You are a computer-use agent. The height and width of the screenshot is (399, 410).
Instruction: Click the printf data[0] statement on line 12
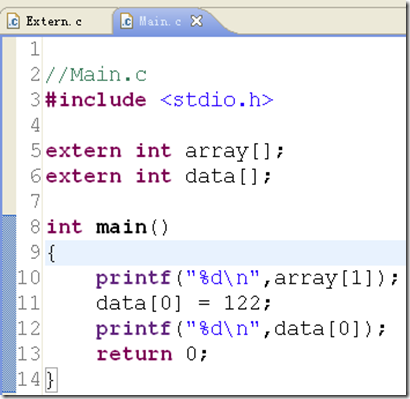[x=241, y=329]
